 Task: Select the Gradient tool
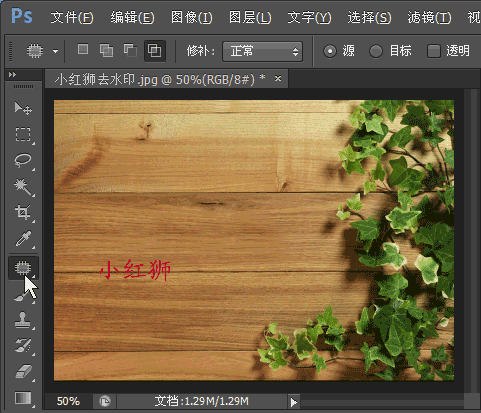click(23, 398)
